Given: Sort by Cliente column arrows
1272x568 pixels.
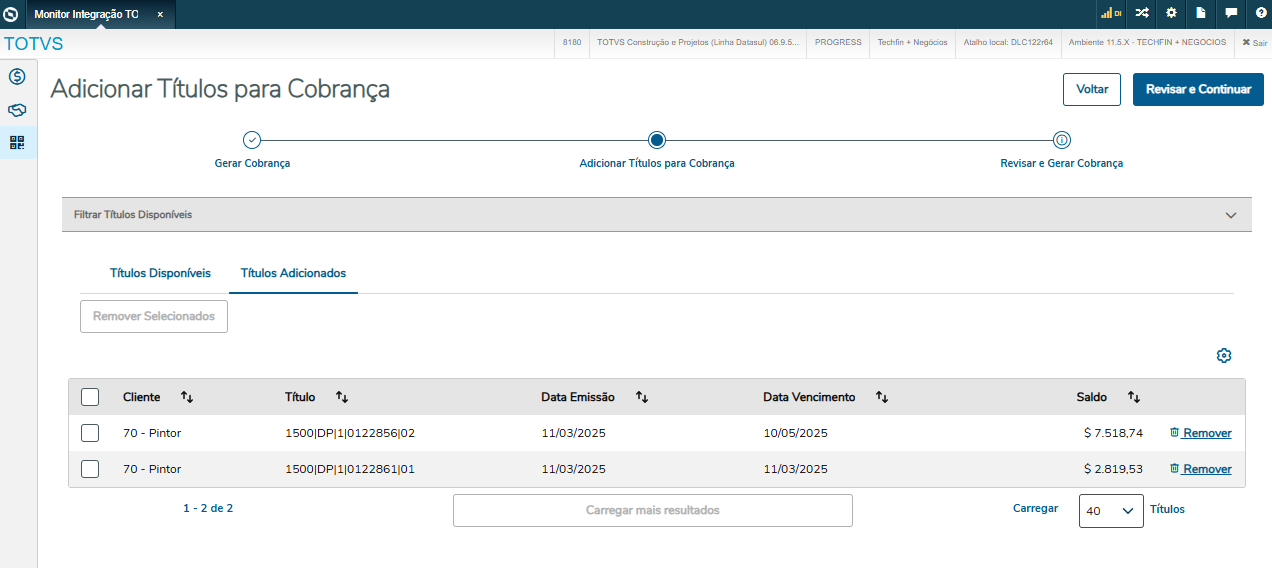Looking at the screenshot, I should (187, 397).
